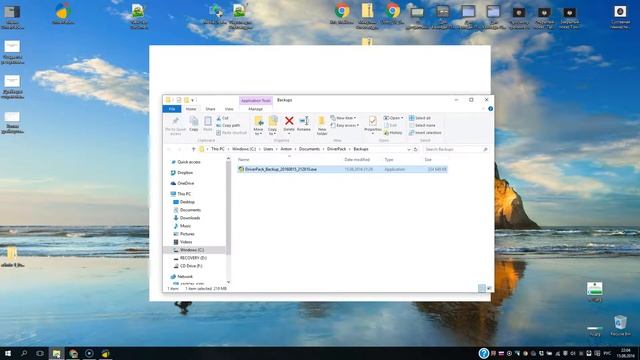The height and width of the screenshot is (360, 640).
Task: Open the Open dropdown in ribbon
Action: coord(393,118)
